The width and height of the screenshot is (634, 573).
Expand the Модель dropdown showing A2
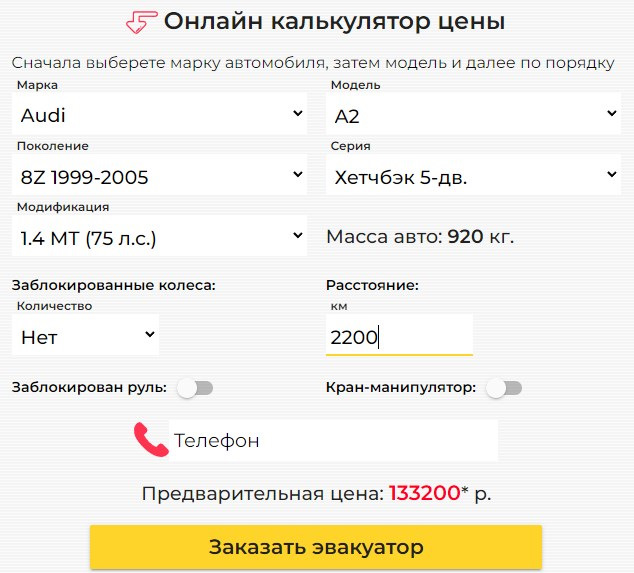(x=475, y=115)
